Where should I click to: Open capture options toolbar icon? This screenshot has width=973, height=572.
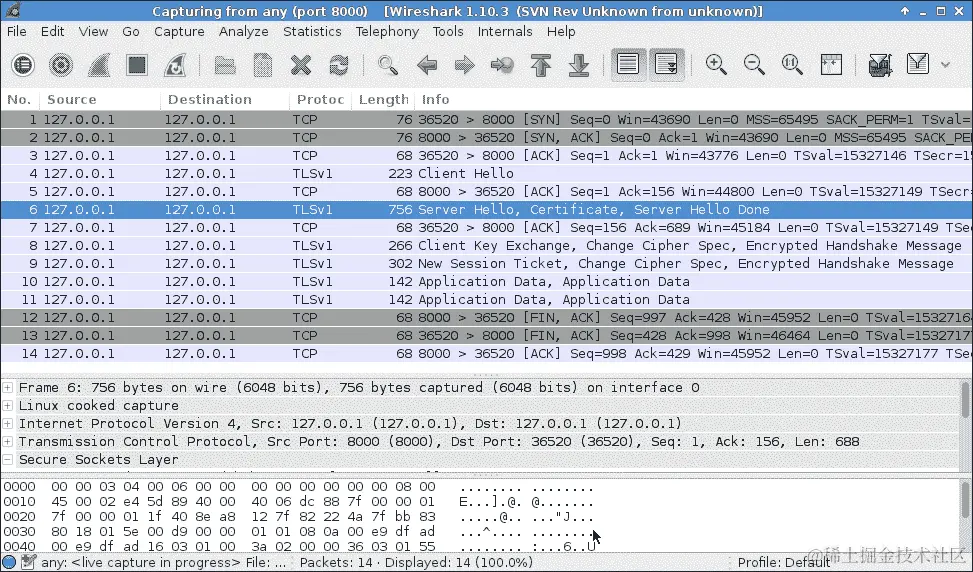(x=61, y=65)
